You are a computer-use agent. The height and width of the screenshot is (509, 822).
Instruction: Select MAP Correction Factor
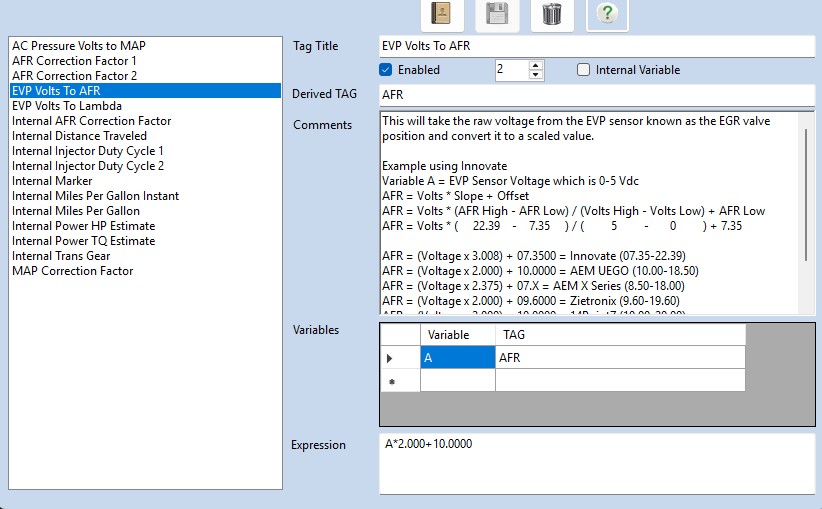click(145, 271)
